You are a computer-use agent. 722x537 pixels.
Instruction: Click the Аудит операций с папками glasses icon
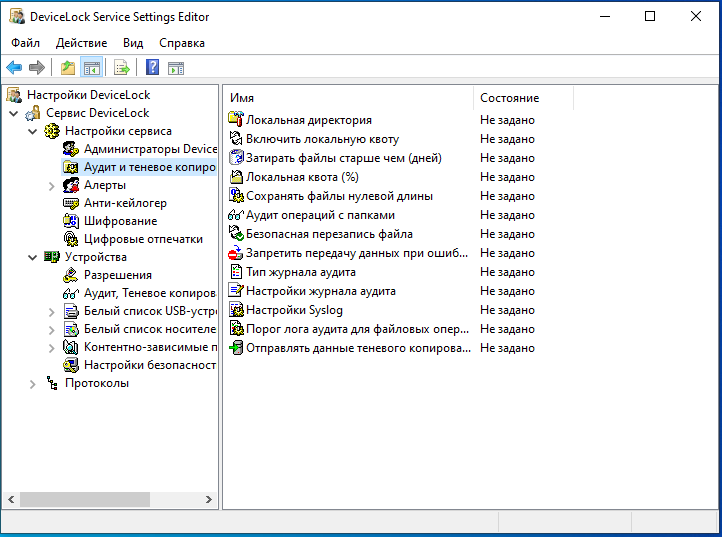click(236, 215)
